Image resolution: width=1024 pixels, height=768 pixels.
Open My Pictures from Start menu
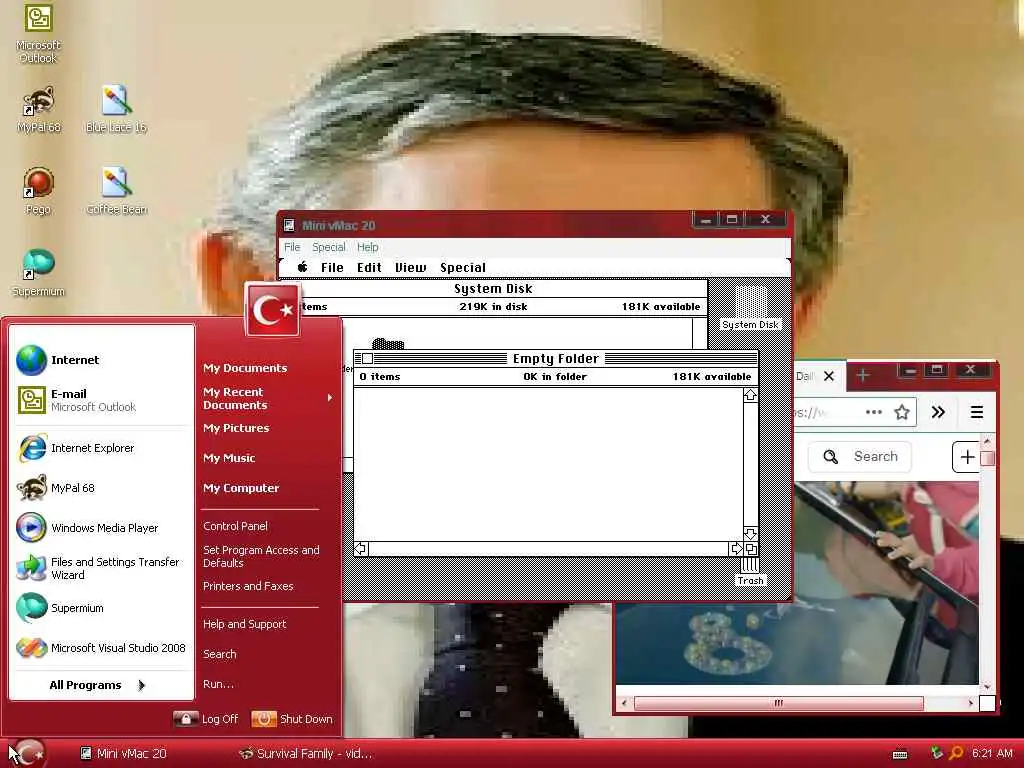point(236,428)
